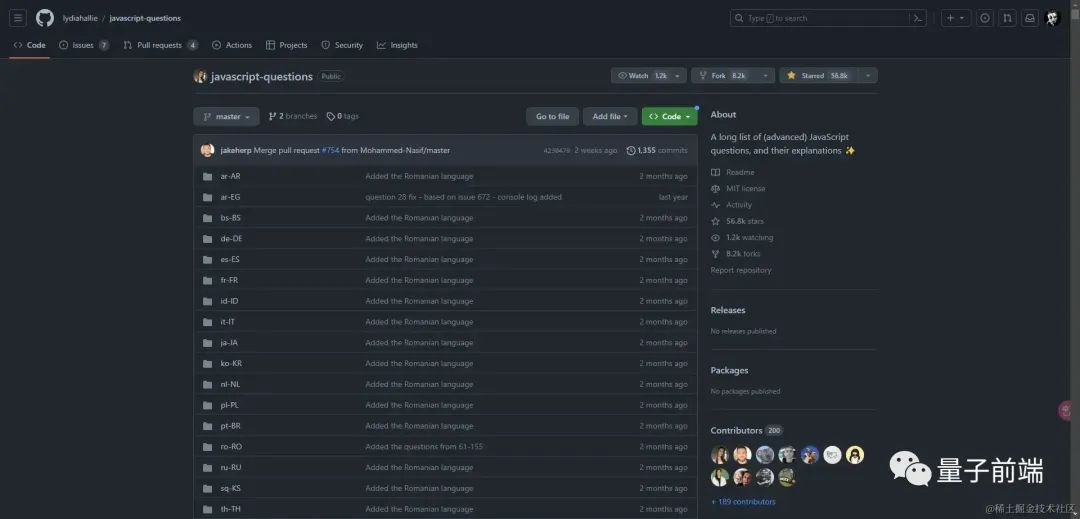
Task: Open the hamburger navigation menu
Action: 18,18
